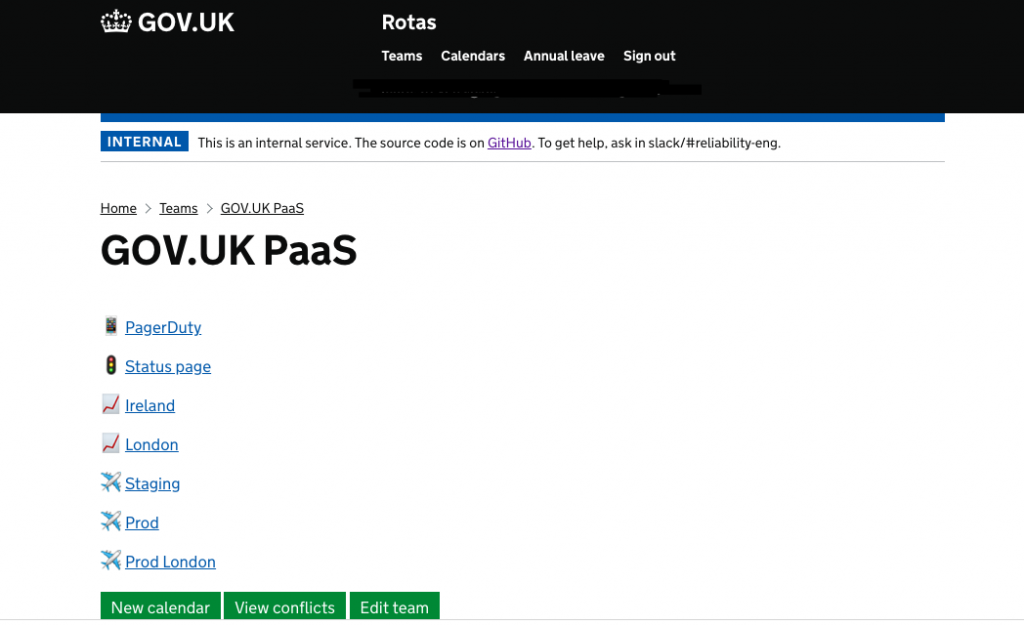Click the INTERNAL phase tag
This screenshot has height=626, width=1024.
[x=144, y=142]
